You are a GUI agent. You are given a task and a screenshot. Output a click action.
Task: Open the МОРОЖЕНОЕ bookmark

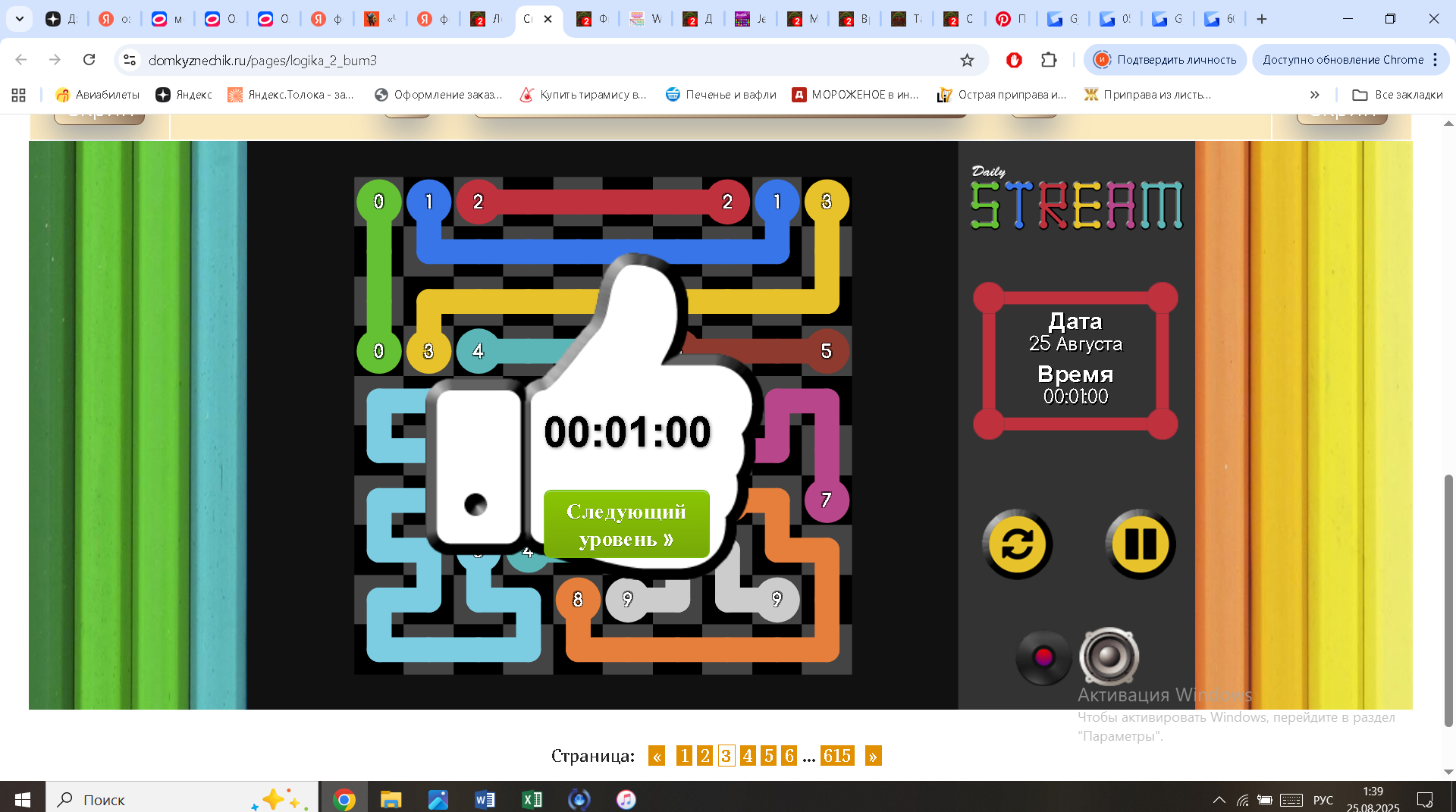[x=855, y=95]
